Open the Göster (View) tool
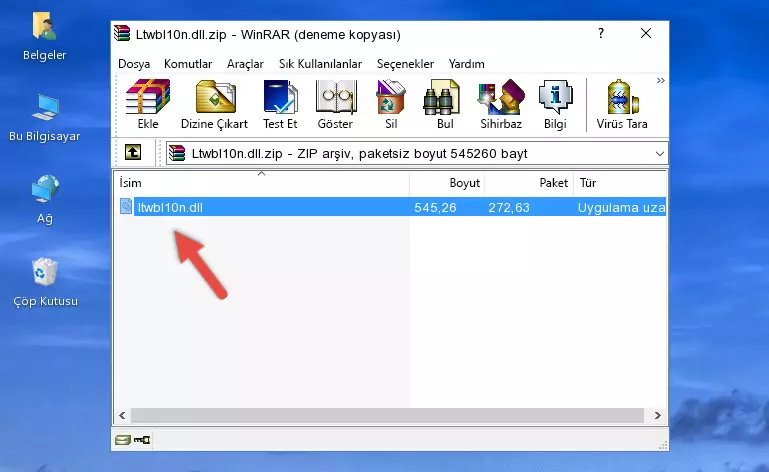This screenshot has height=472, width=769. [335, 104]
